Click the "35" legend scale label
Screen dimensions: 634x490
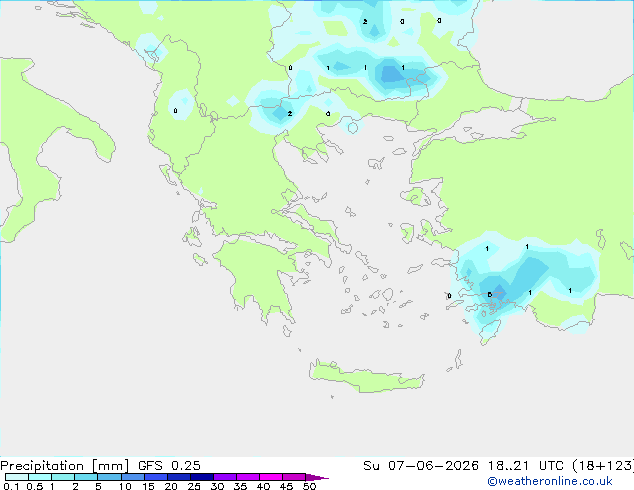pos(240,486)
